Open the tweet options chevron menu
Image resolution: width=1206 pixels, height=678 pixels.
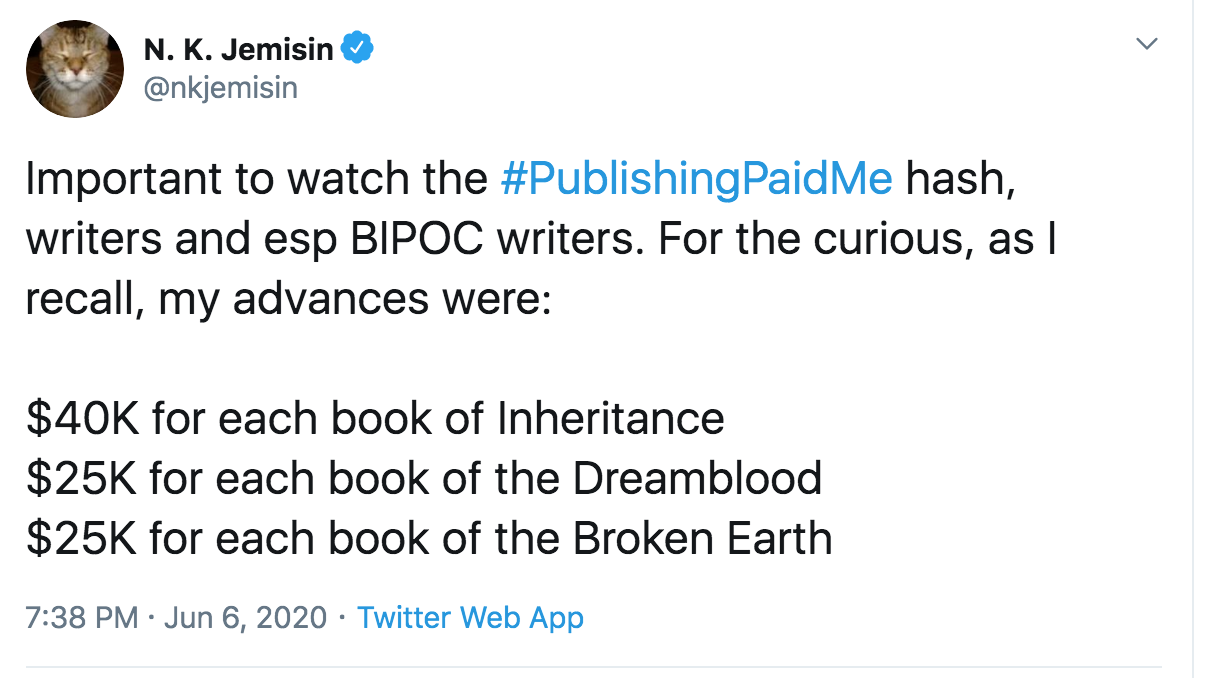coord(1147,44)
